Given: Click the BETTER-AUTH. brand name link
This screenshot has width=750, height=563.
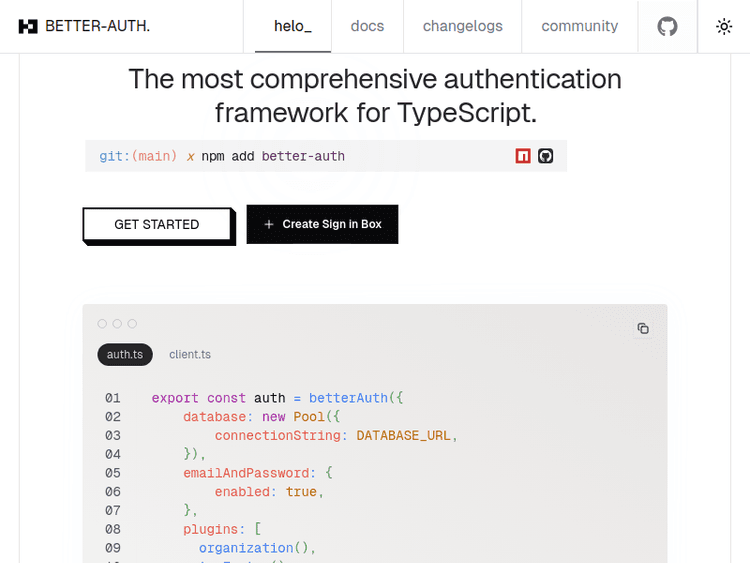Looking at the screenshot, I should (98, 26).
